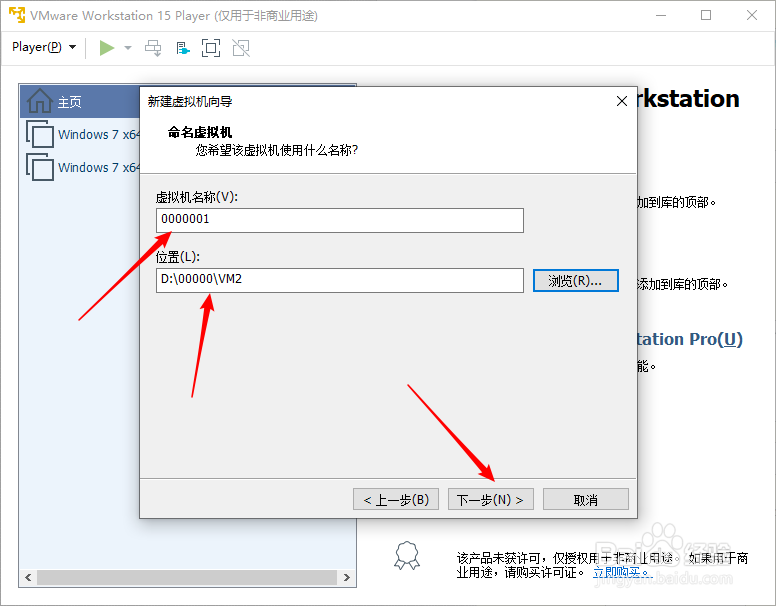This screenshot has height=606, width=776.
Task: Click the 浏览(R)... browse button
Action: tap(576, 281)
